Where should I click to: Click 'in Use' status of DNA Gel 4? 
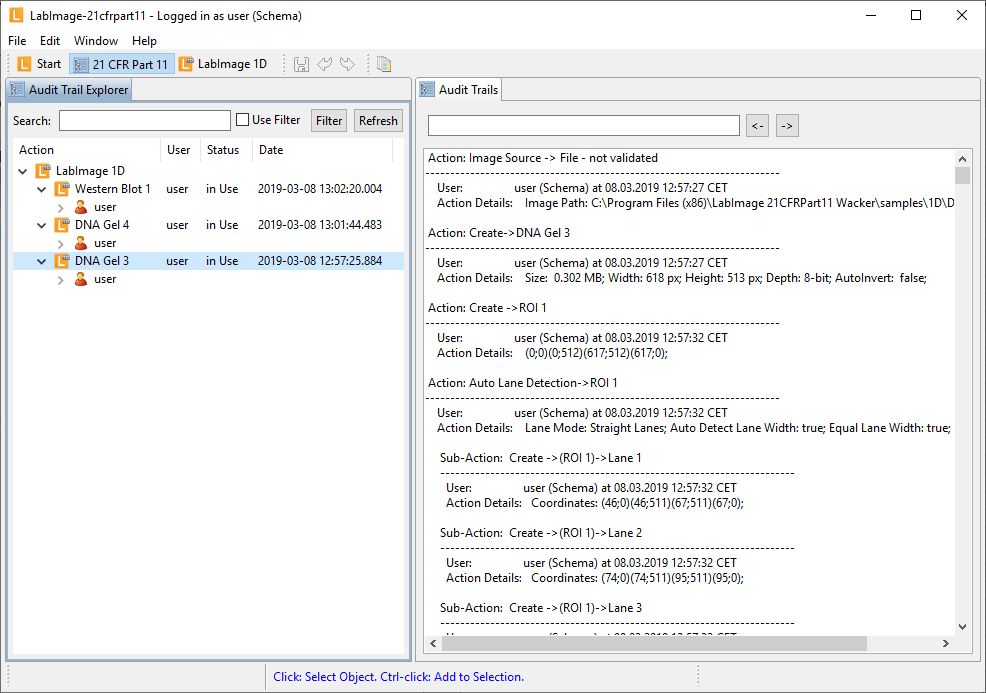(x=222, y=225)
